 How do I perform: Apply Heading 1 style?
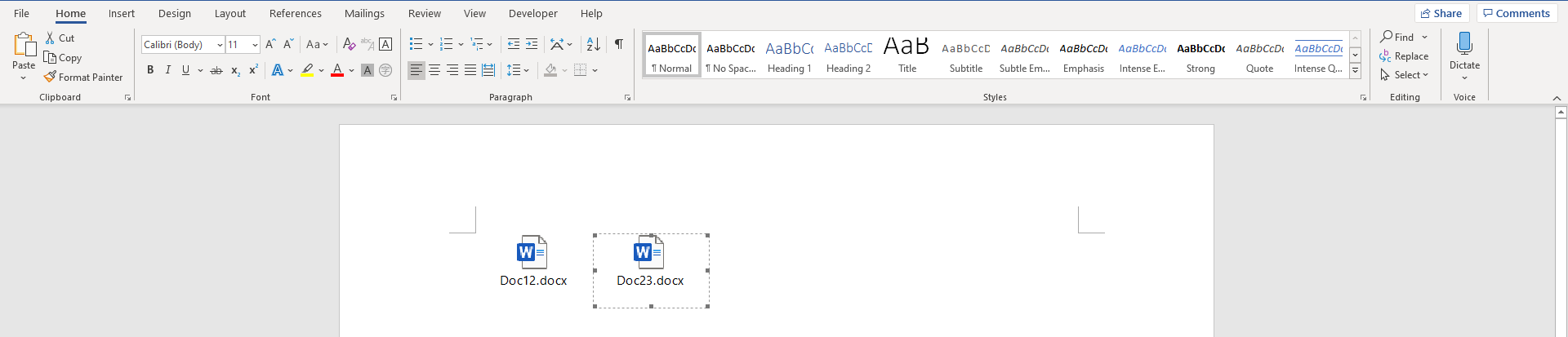790,55
